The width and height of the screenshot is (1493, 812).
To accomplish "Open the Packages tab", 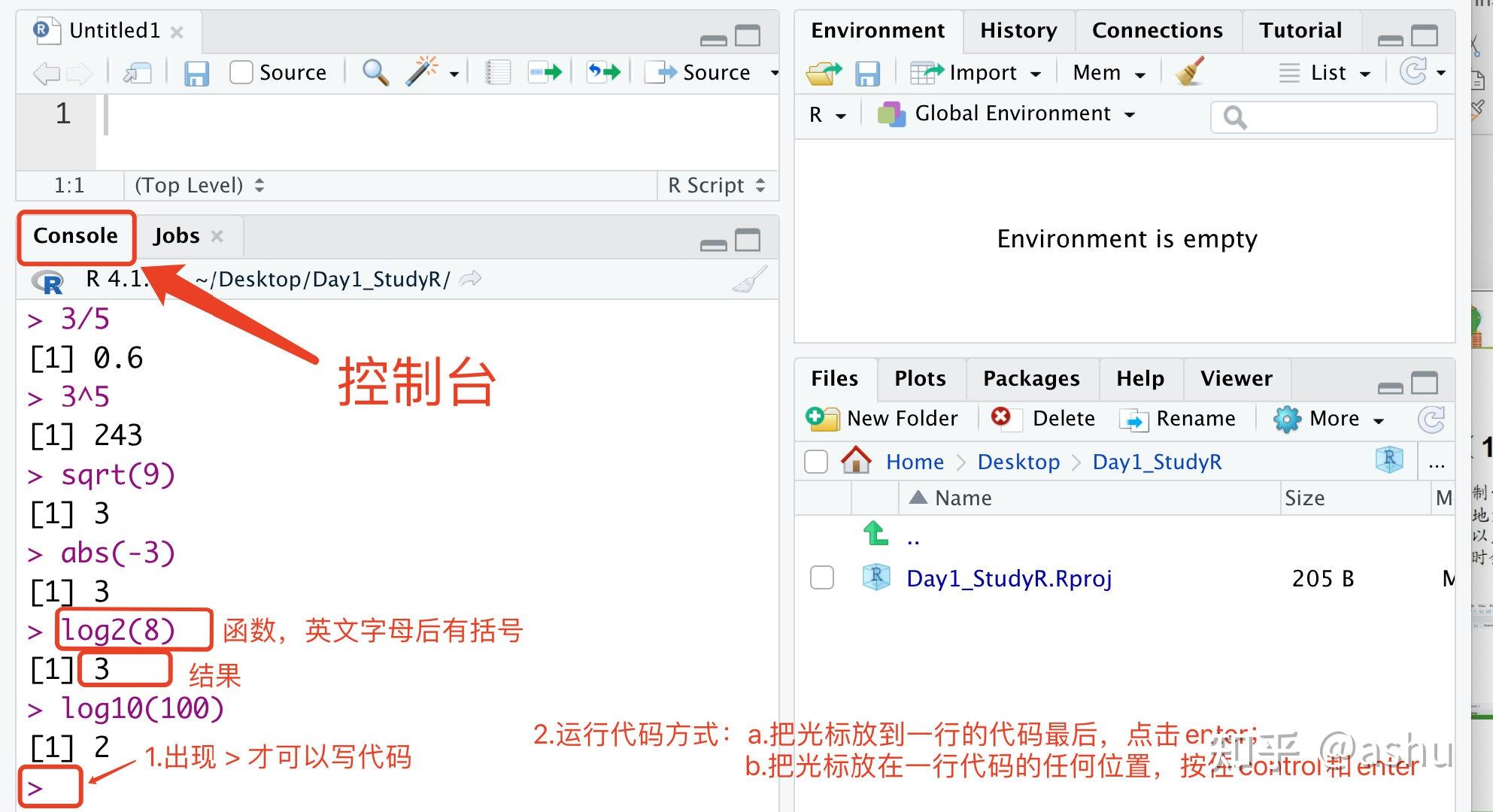I will [1031, 378].
